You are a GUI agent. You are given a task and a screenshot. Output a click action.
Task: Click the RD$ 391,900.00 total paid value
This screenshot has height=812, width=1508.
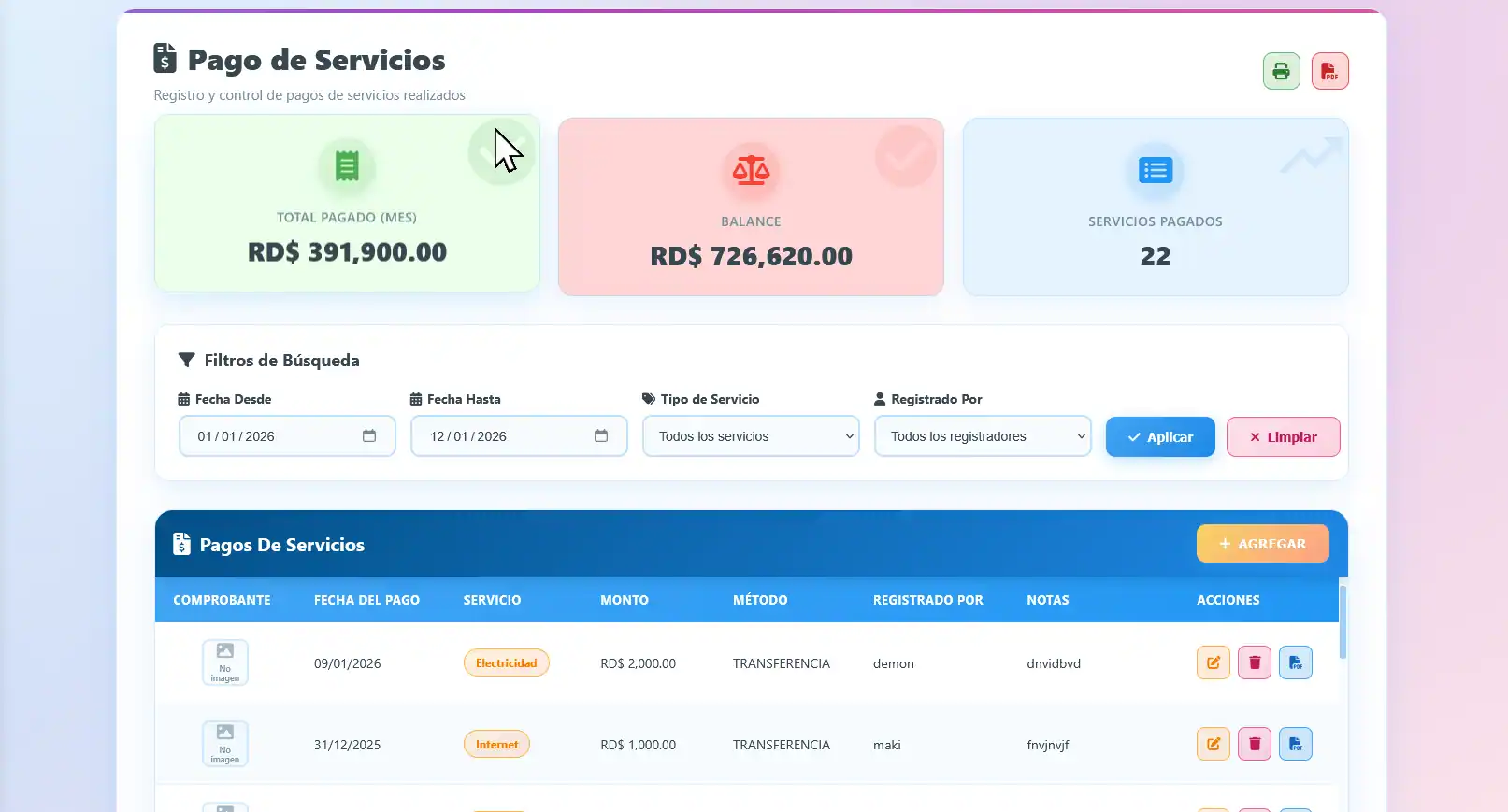347,252
